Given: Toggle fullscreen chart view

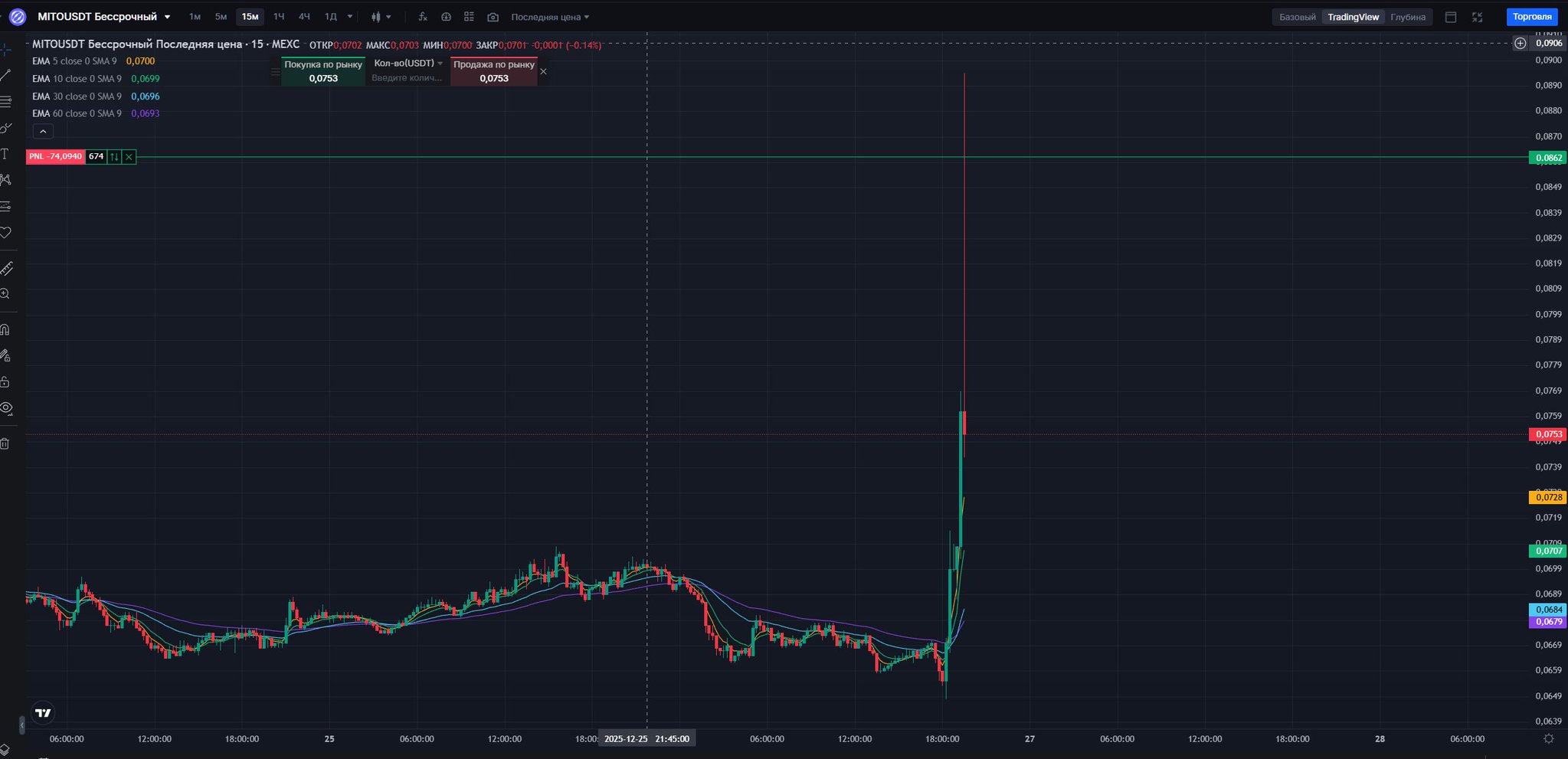Looking at the screenshot, I should 1478,17.
